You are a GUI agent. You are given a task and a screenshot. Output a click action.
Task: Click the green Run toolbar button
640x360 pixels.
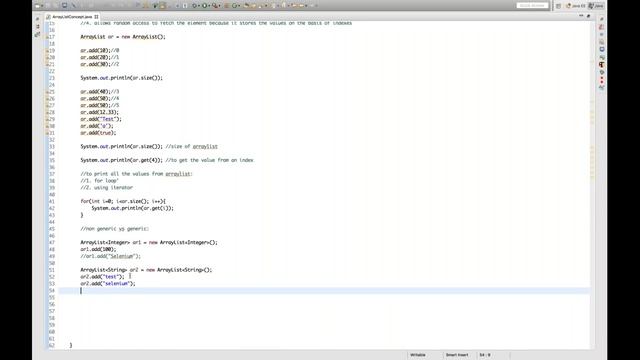click(x=204, y=6)
